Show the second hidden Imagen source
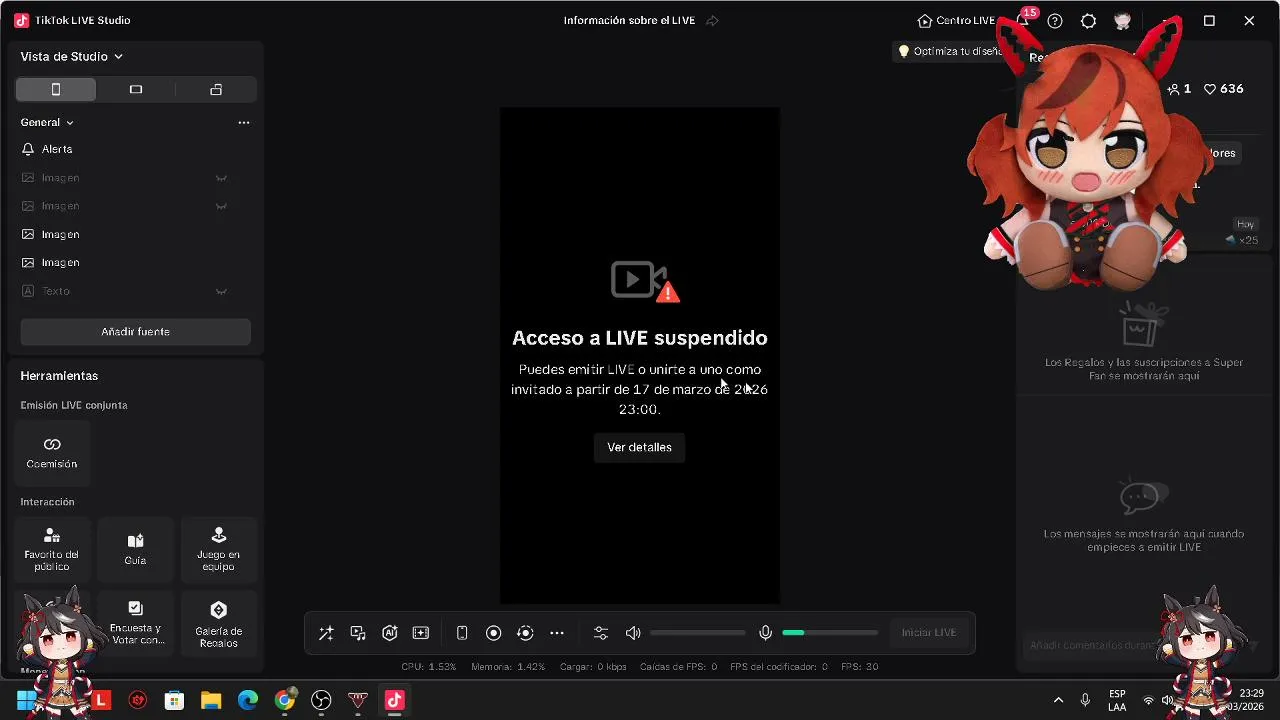Image resolution: width=1280 pixels, height=720 pixels. [x=221, y=206]
